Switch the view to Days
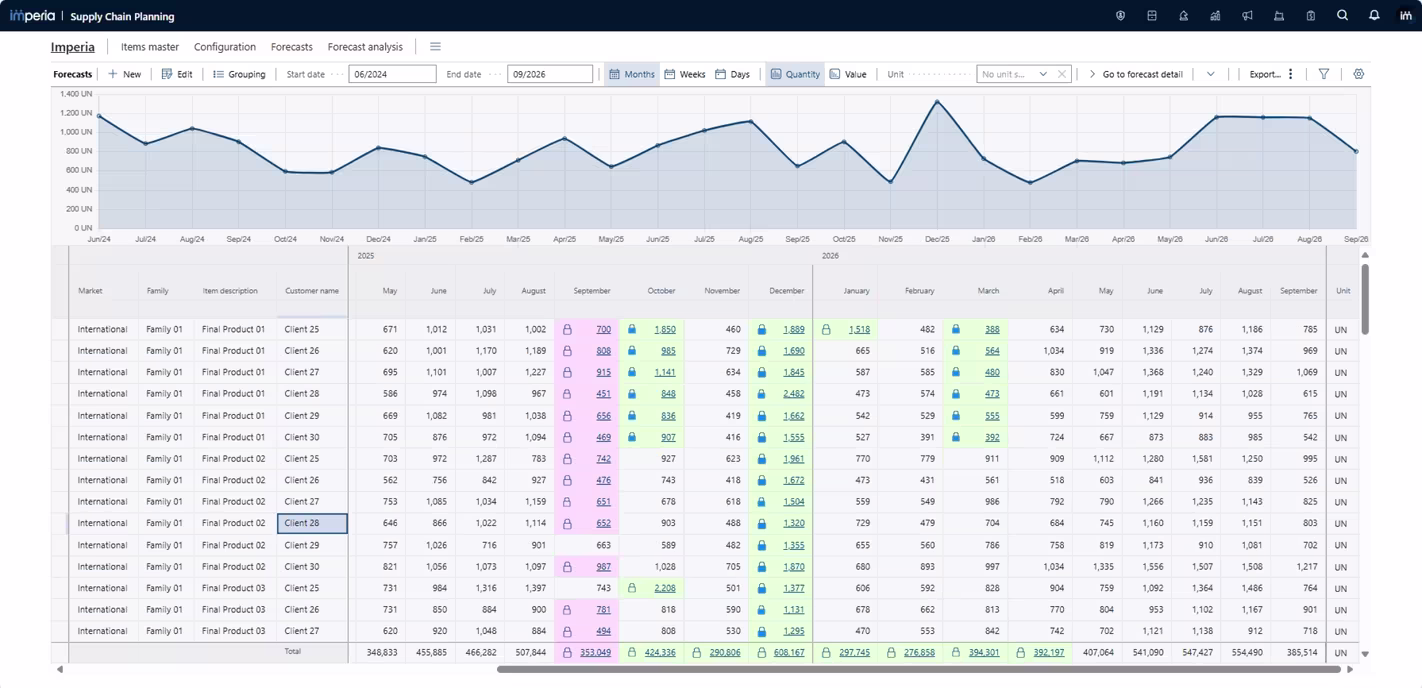This screenshot has width=1422, height=688. [732, 74]
